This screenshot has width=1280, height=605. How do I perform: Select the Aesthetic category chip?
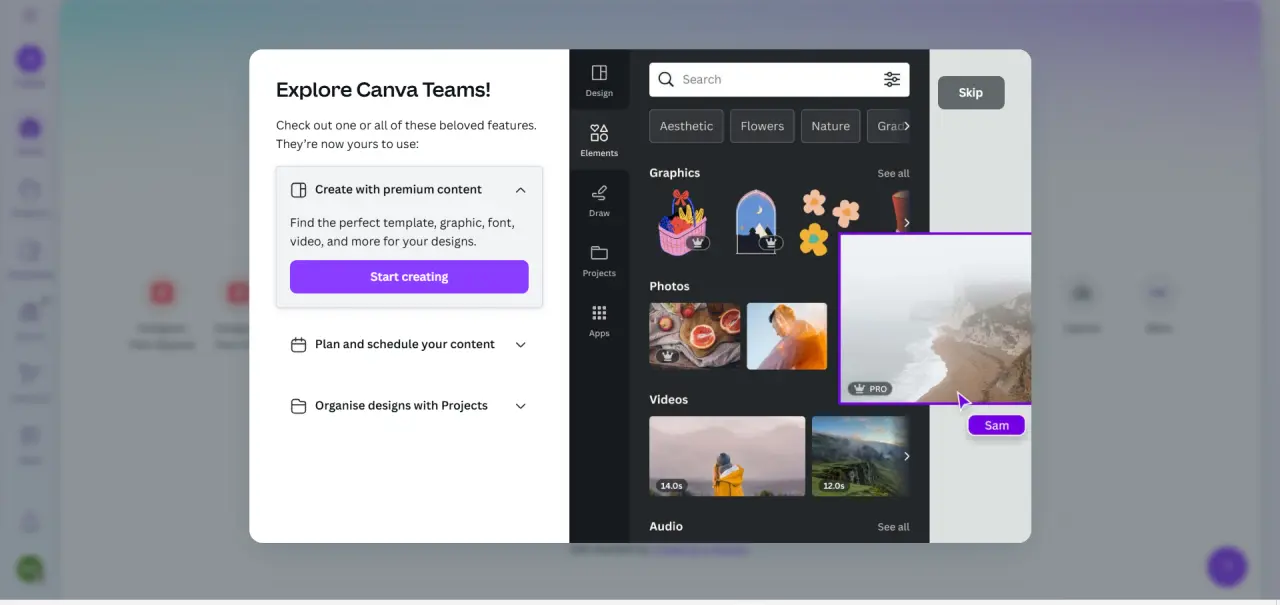[x=686, y=126]
